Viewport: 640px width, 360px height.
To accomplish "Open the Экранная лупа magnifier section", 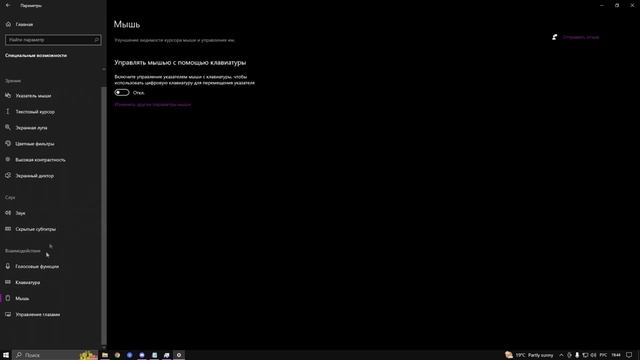I will point(27,128).
